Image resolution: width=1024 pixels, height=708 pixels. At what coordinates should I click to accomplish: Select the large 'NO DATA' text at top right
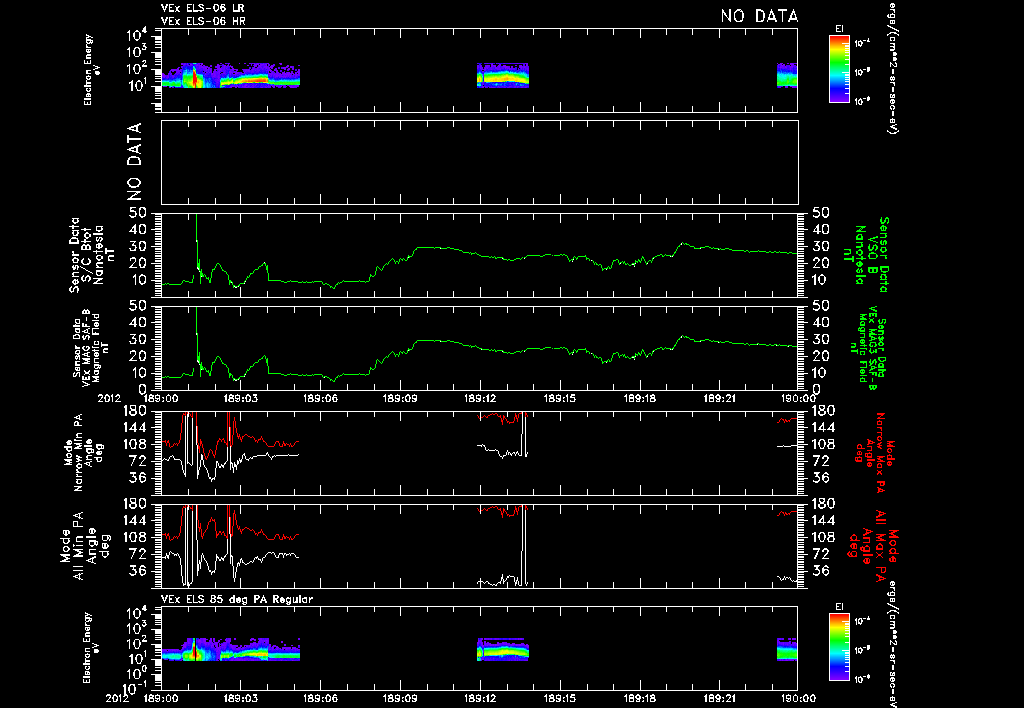point(759,16)
